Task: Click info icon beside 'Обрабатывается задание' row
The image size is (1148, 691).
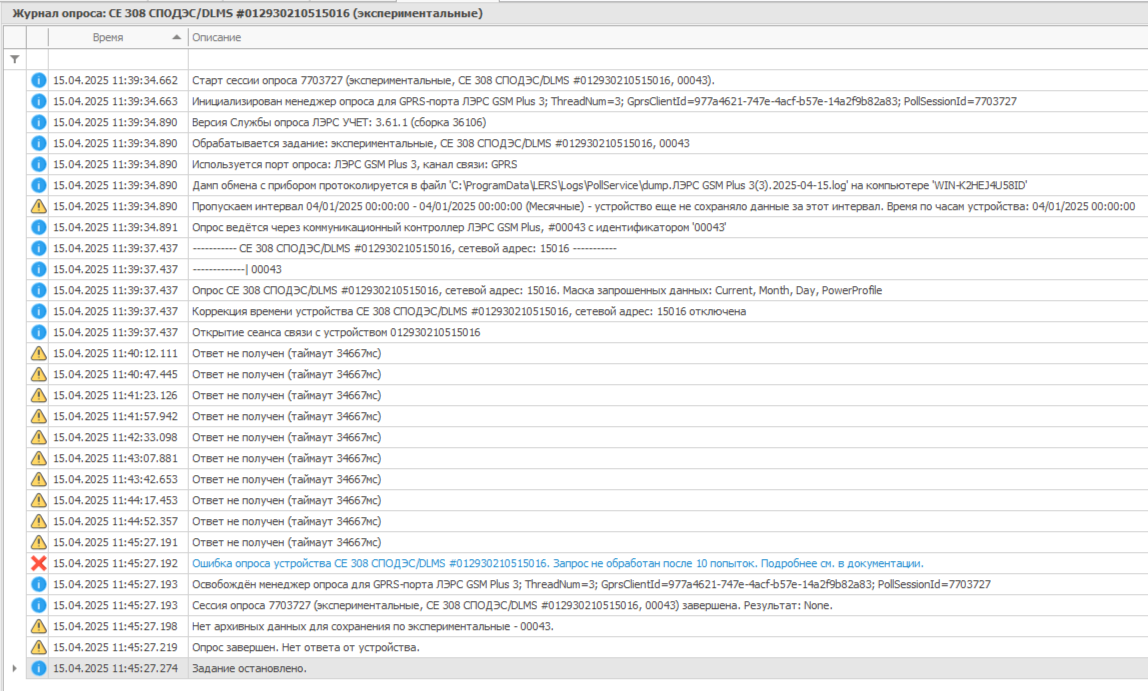Action: click(38, 143)
